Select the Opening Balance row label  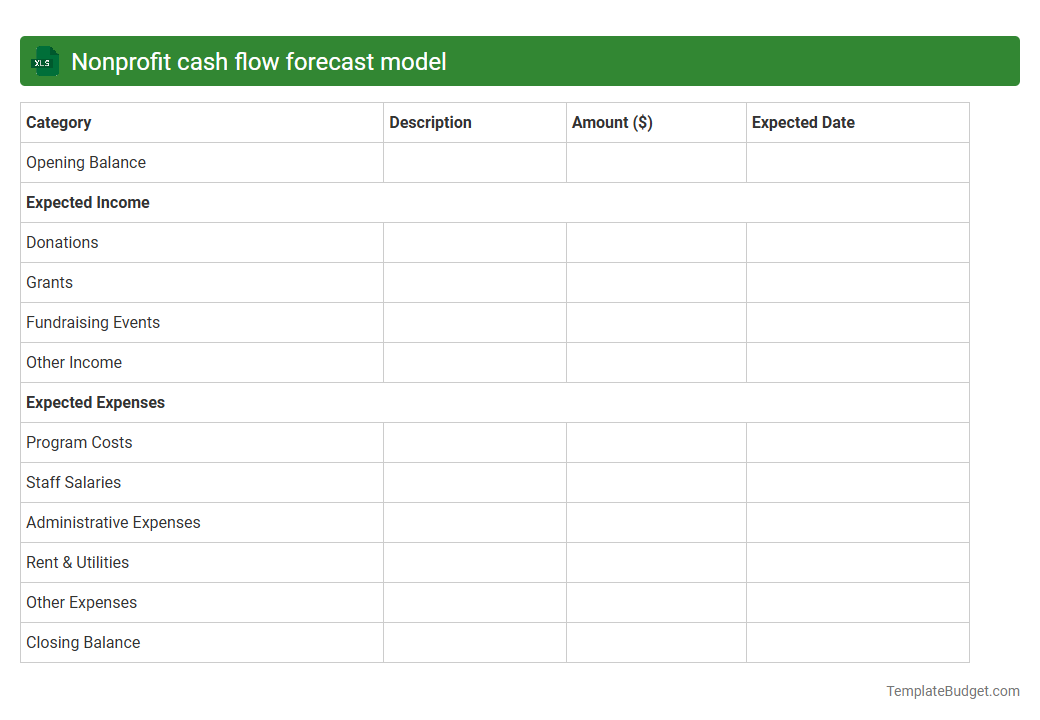86,162
